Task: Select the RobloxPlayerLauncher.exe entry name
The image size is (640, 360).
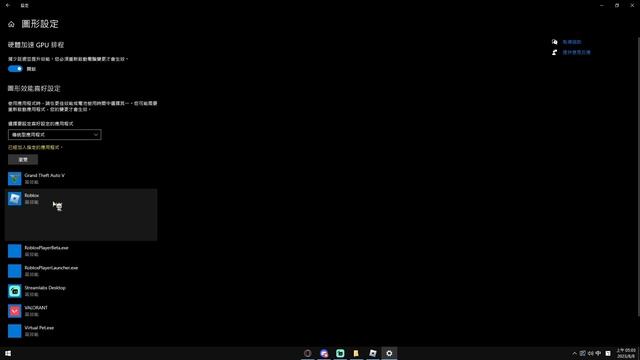Action: tap(51, 267)
